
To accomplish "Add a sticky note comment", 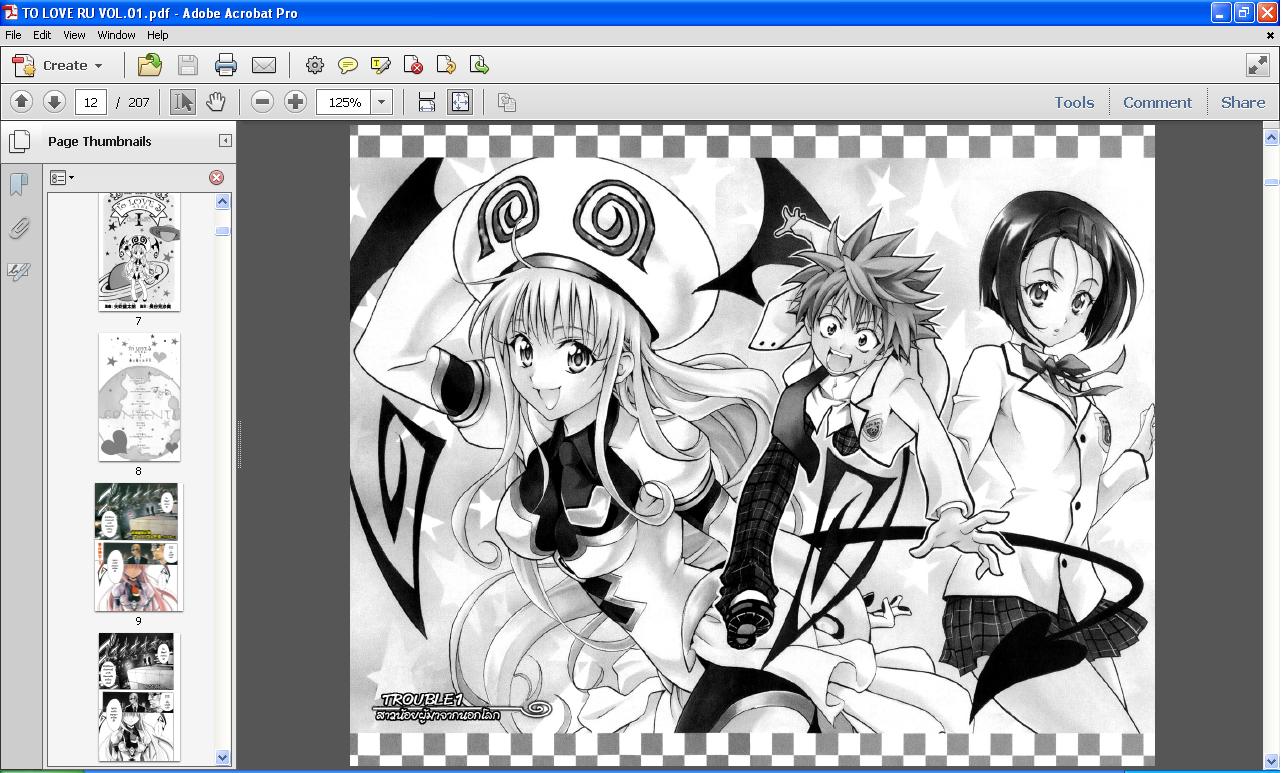I will click(347, 65).
